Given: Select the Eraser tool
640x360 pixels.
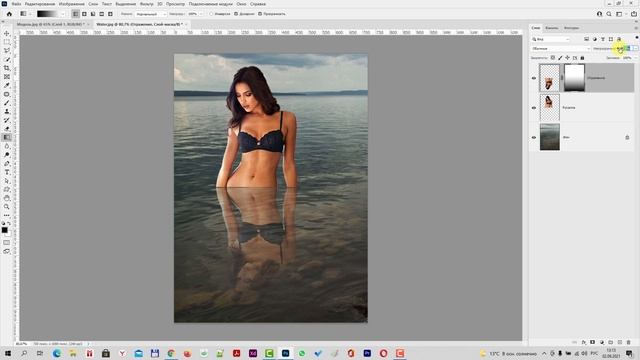Looking at the screenshot, I should pos(7,129).
